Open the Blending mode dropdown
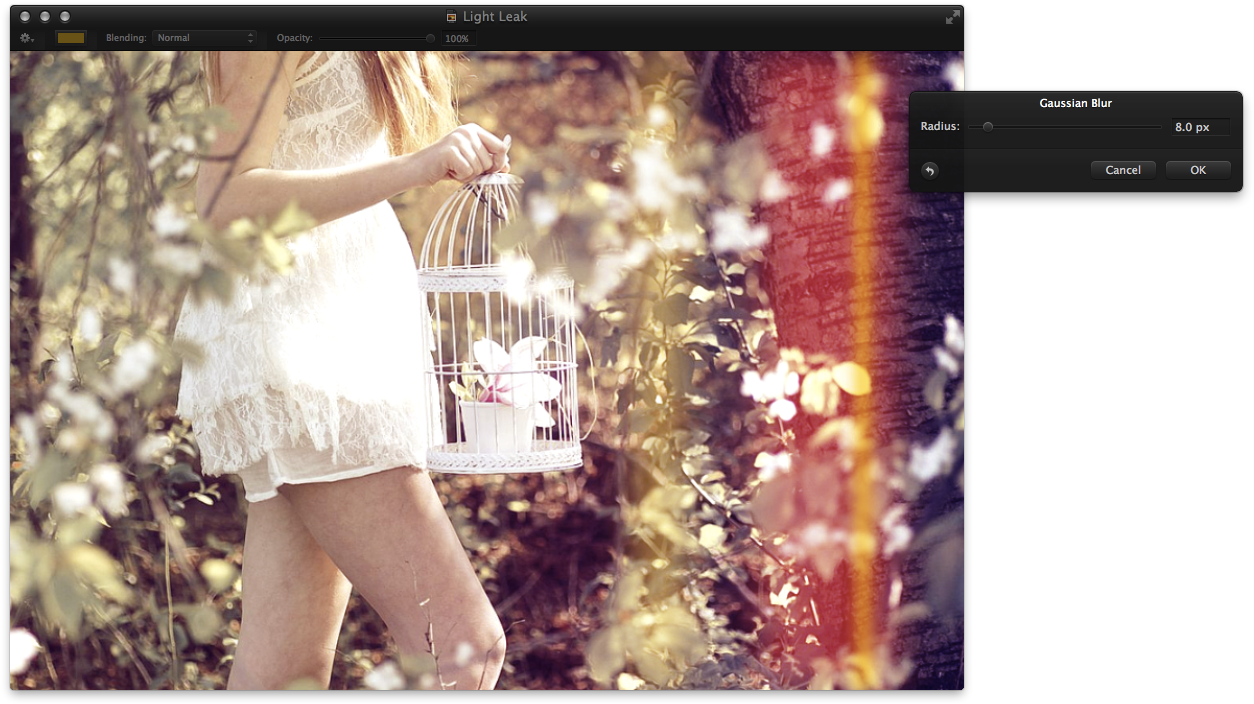 click(204, 38)
